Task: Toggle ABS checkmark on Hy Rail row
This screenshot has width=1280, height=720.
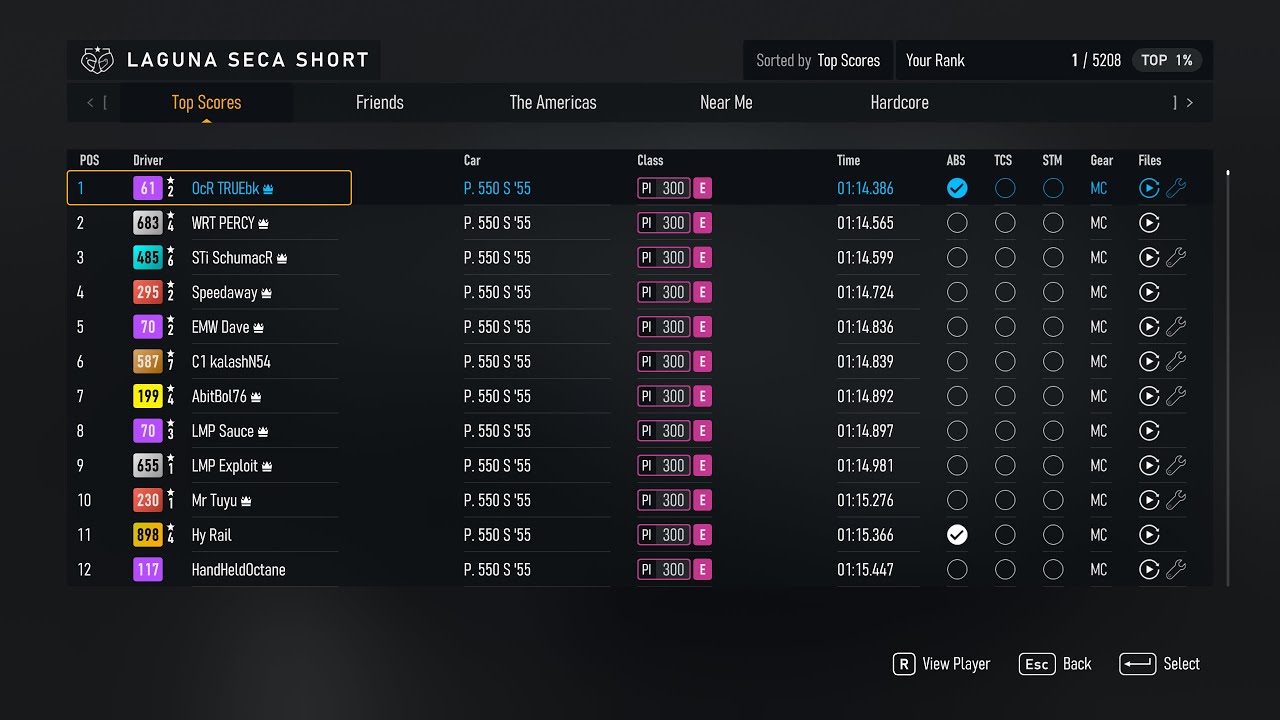Action: tap(957, 535)
